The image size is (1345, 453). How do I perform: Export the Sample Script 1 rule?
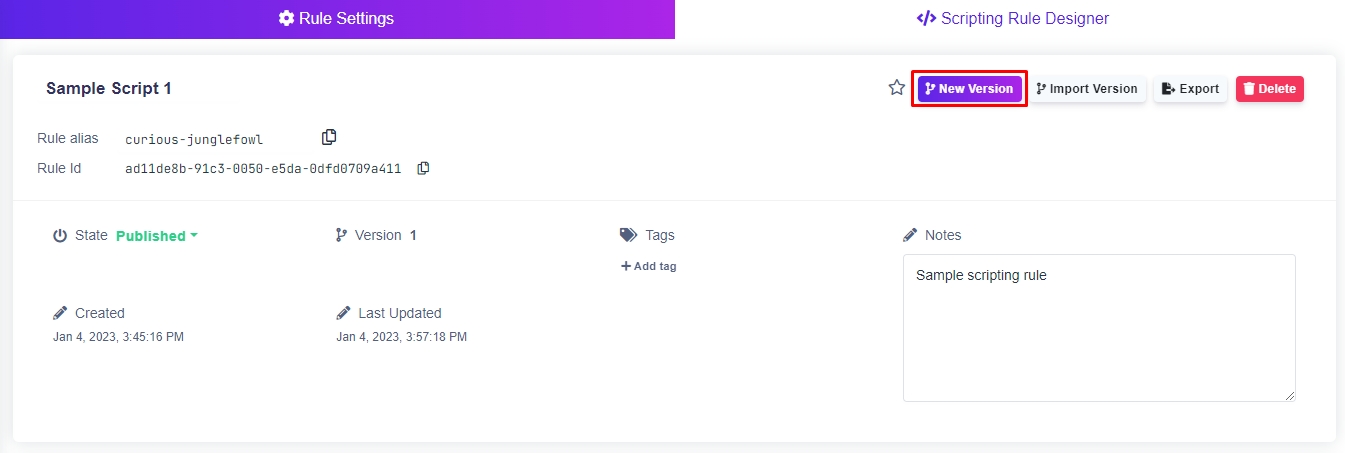1190,89
